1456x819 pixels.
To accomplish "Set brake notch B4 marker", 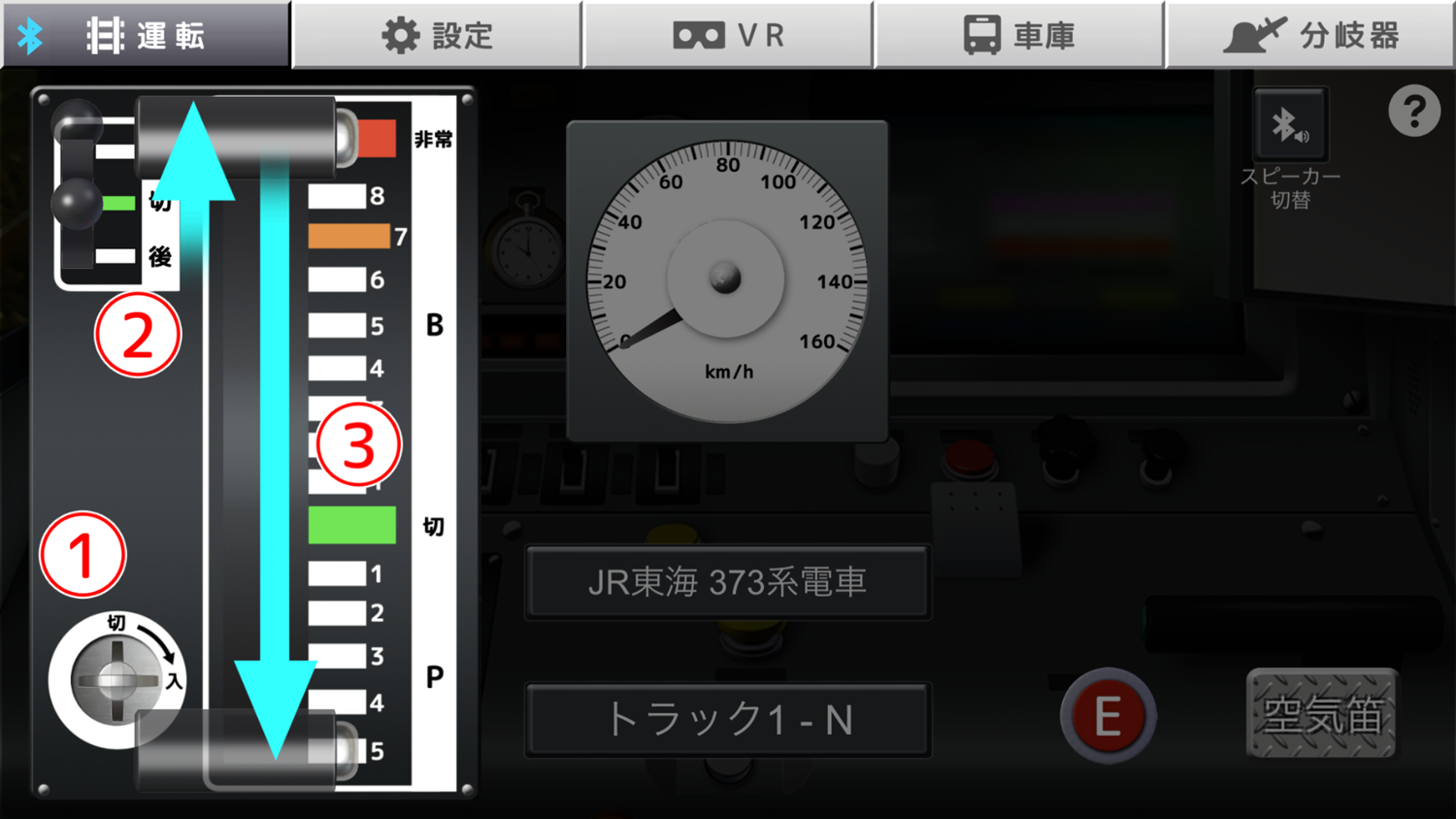I will (x=337, y=369).
